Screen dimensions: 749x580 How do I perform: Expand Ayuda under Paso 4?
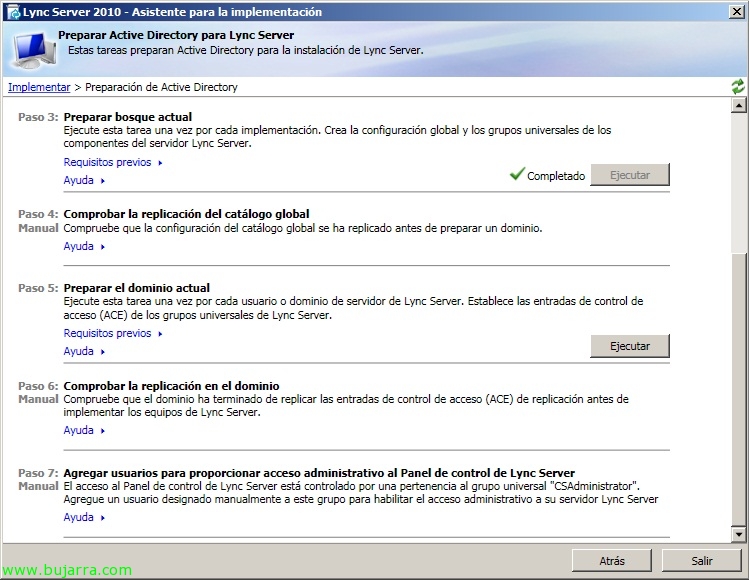(x=84, y=247)
